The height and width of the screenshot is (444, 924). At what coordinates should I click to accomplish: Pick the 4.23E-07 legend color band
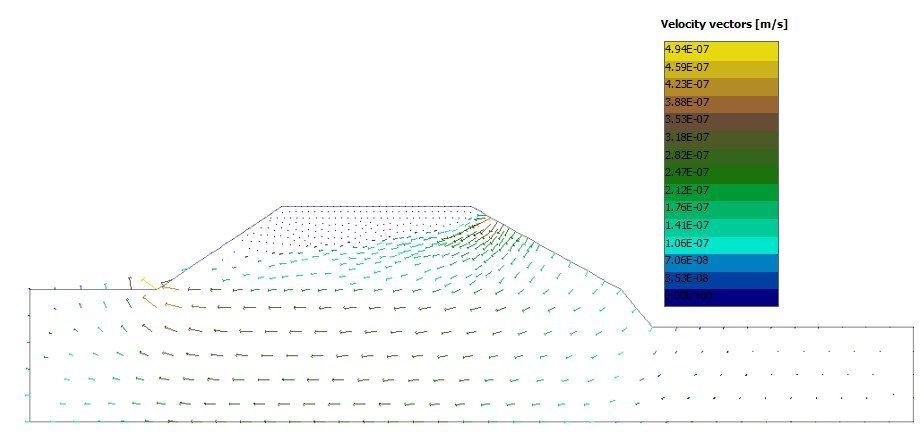(721, 85)
